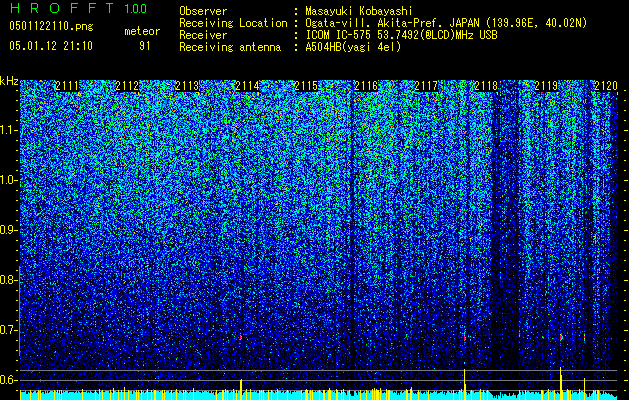Image resolution: width=629 pixels, height=400 pixels.
Task: Click the 2119 time marker
Action: (x=546, y=86)
